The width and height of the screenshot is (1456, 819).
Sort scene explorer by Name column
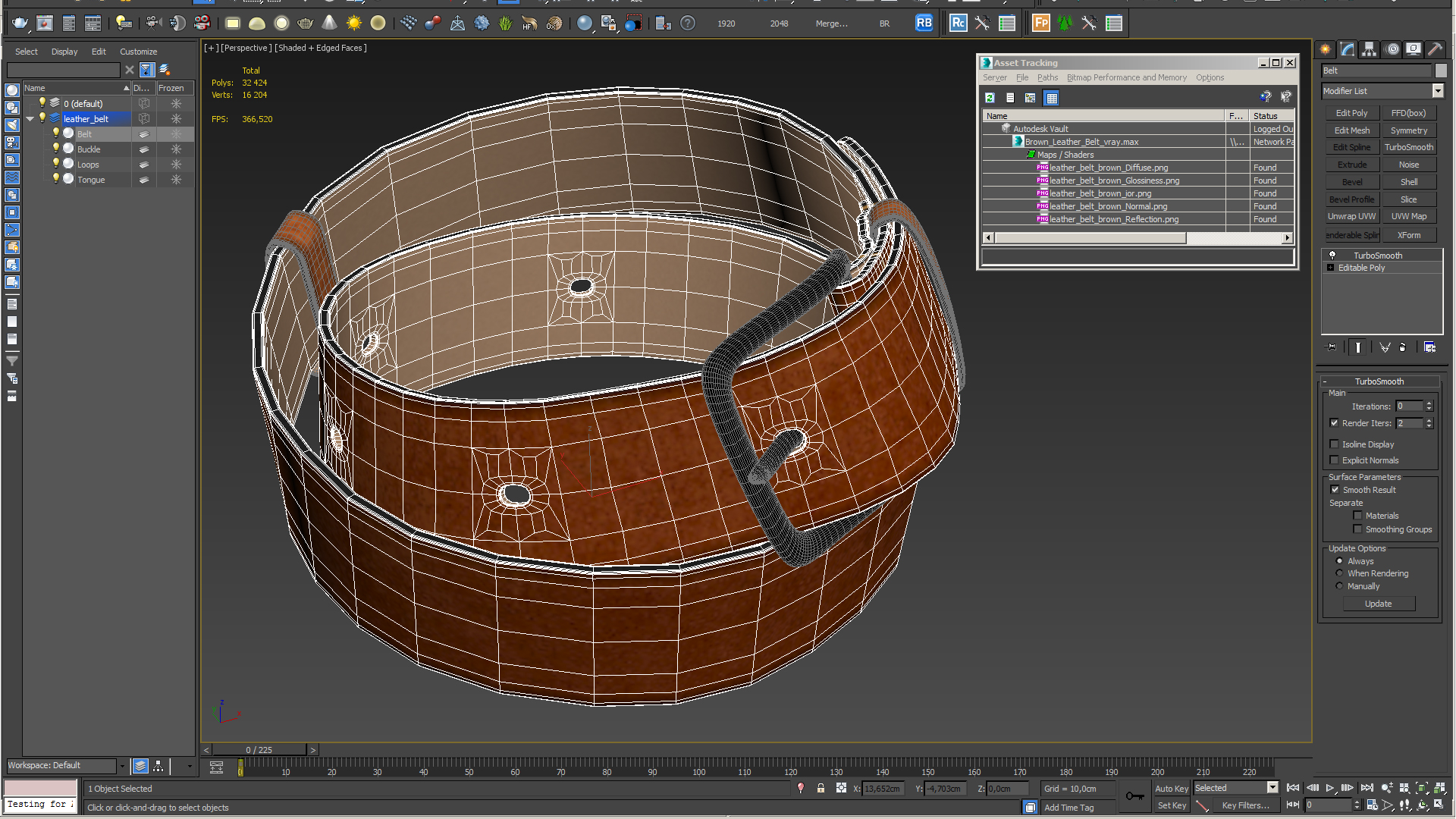click(76, 88)
